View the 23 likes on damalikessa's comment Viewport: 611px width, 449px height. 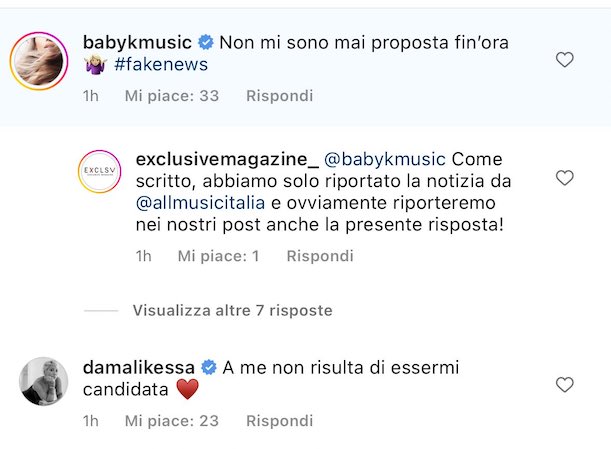pyautogui.click(x=172, y=421)
